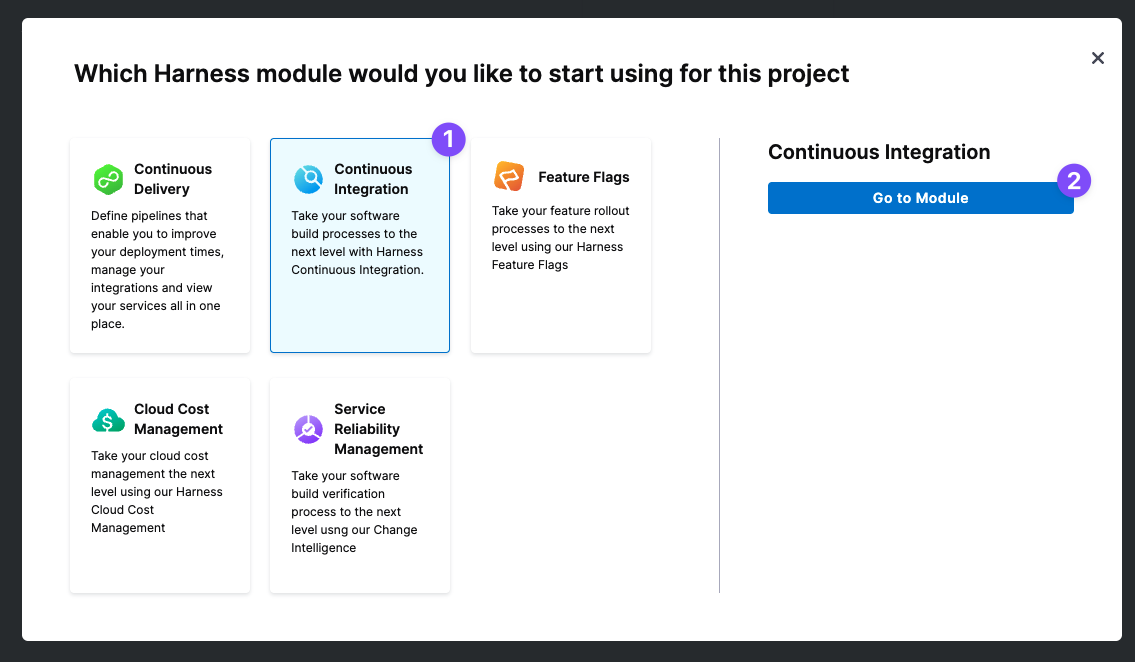1135x662 pixels.
Task: Click the Continuous Delivery pipelines description
Action: point(158,270)
